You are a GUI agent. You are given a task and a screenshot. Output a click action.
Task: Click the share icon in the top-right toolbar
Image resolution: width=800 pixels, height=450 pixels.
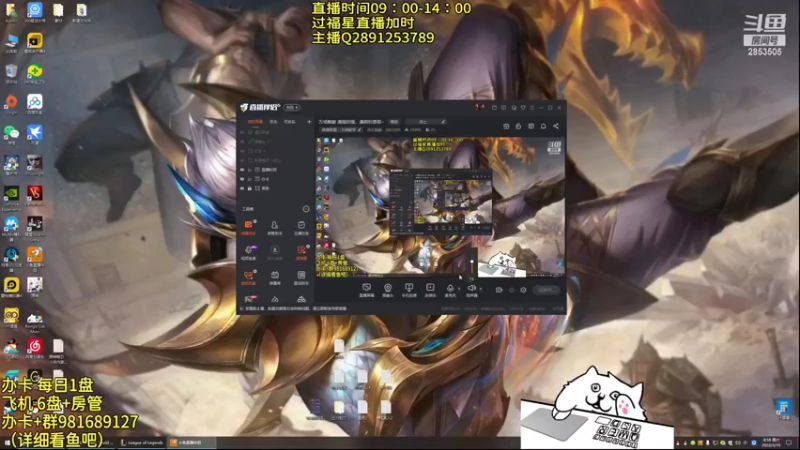556,126
